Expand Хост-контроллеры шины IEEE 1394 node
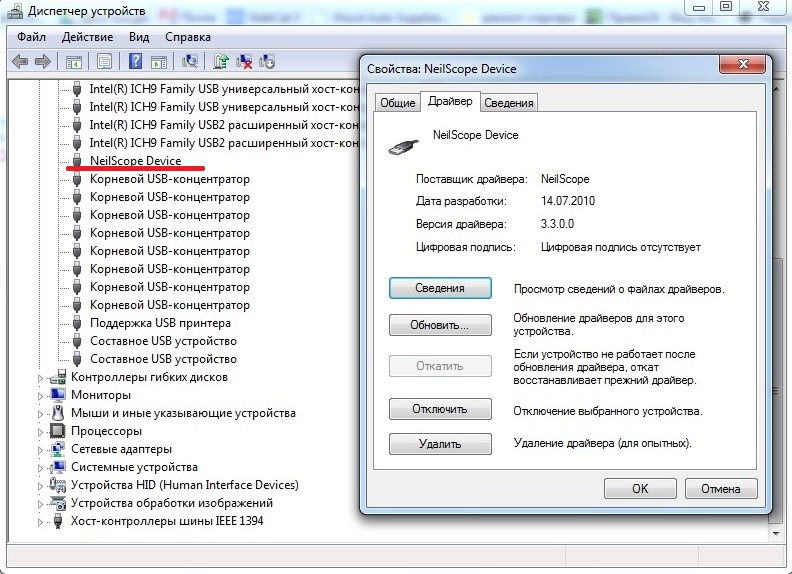Viewport: 792px width, 574px height. click(41, 522)
